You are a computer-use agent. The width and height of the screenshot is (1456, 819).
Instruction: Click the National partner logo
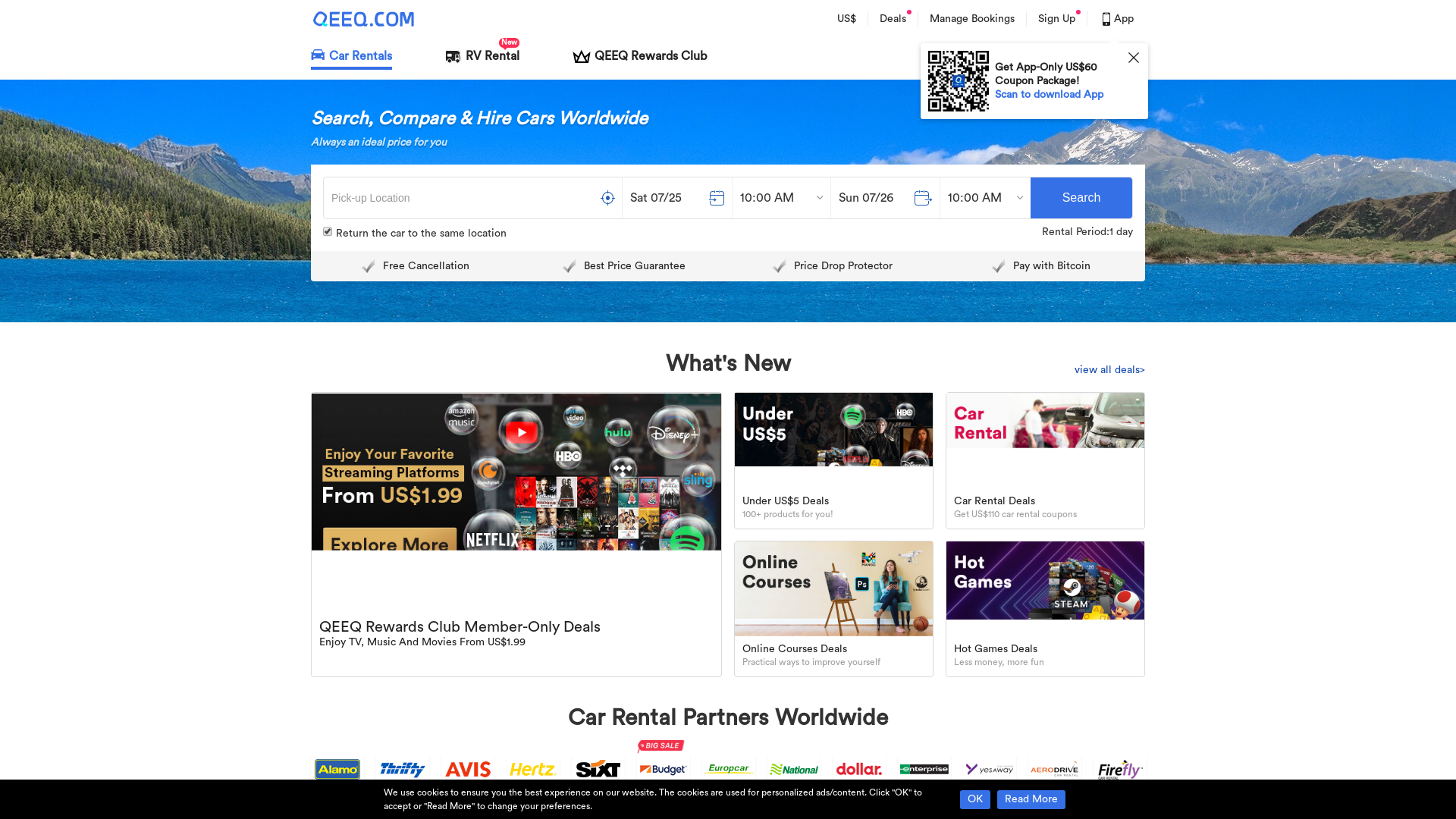click(794, 769)
